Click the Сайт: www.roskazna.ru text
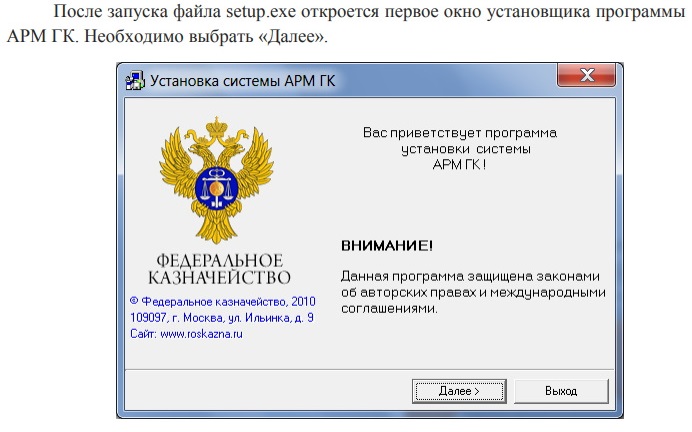Viewport: 692px width, 432px height. (186, 334)
